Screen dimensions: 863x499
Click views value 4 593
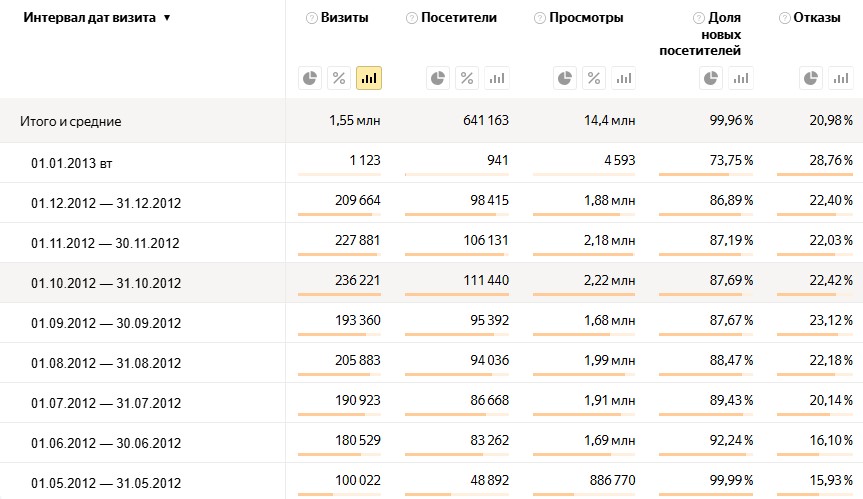620,160
